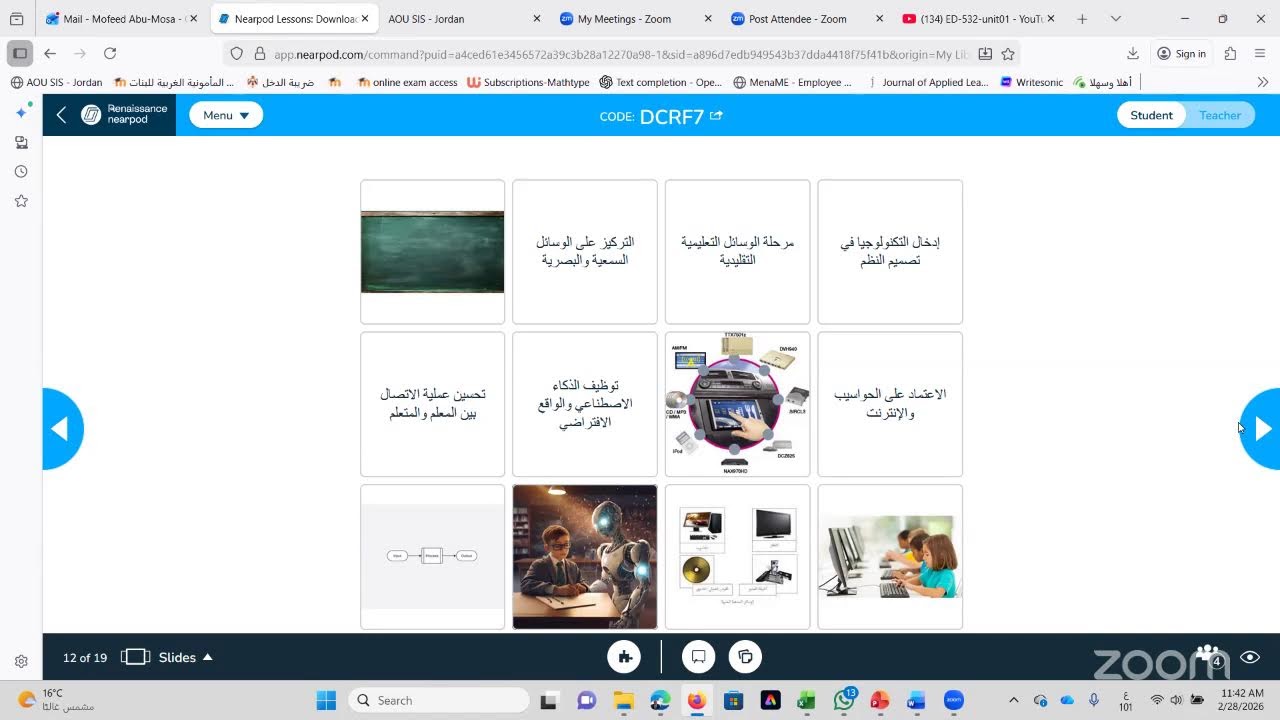Screen dimensions: 1280x720
Task: Switch to the AOU SIS - Jordan tab
Action: pos(464,19)
